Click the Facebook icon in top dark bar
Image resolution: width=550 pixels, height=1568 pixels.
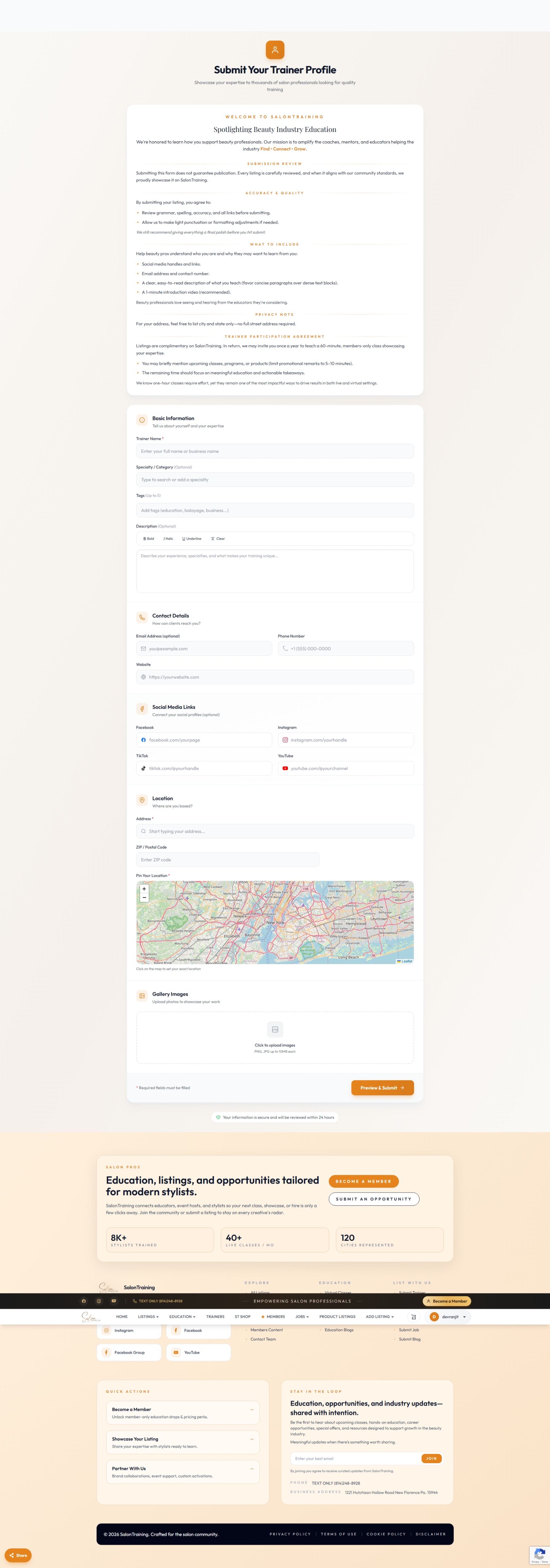click(84, 1301)
